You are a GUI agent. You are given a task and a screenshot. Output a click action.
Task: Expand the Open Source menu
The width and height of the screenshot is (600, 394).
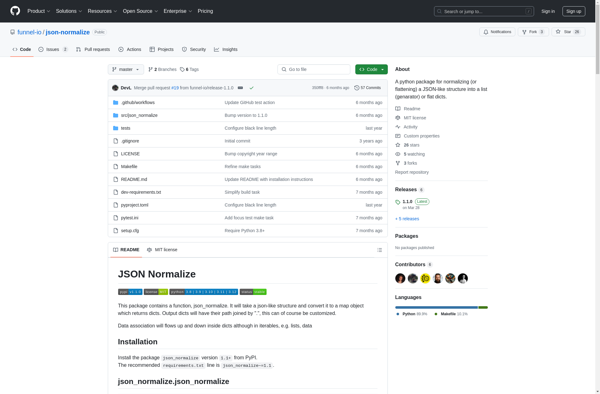pos(140,11)
